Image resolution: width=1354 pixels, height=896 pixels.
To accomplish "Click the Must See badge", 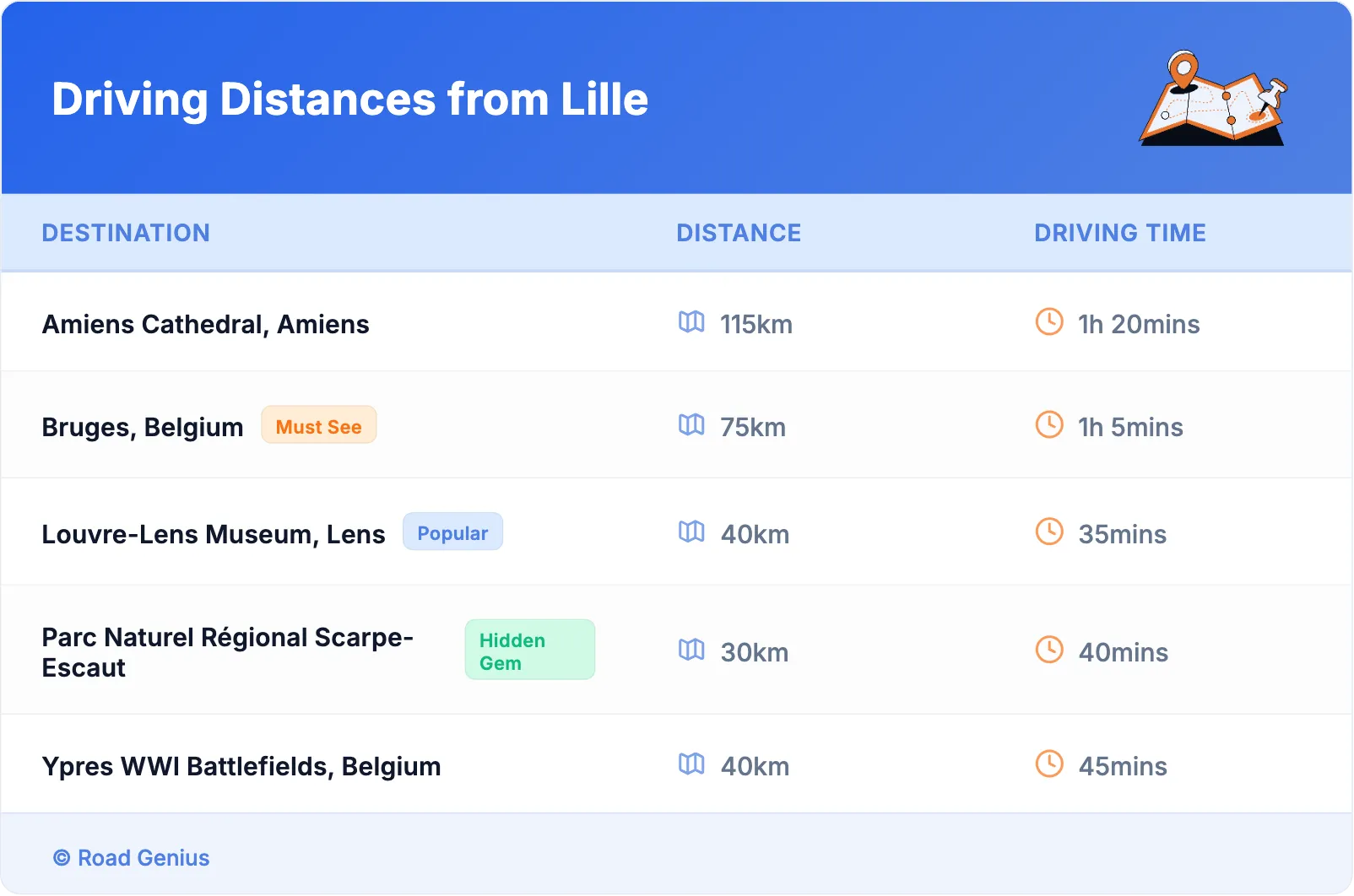I will coord(319,426).
